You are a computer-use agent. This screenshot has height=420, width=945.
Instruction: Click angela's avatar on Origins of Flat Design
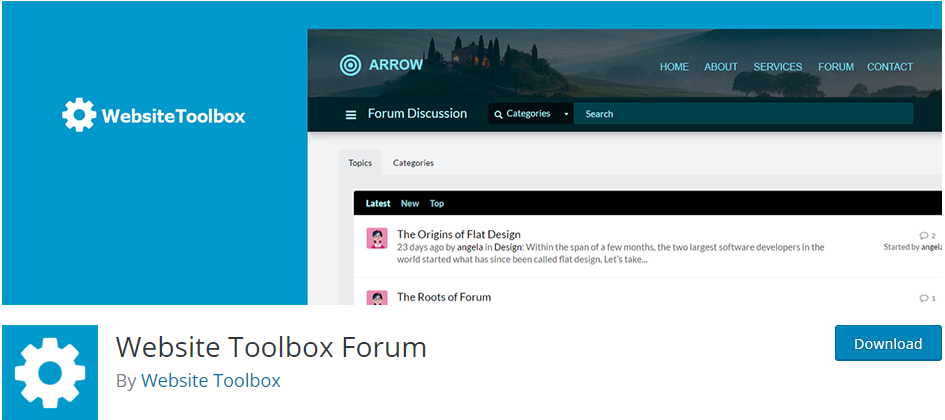click(x=377, y=238)
